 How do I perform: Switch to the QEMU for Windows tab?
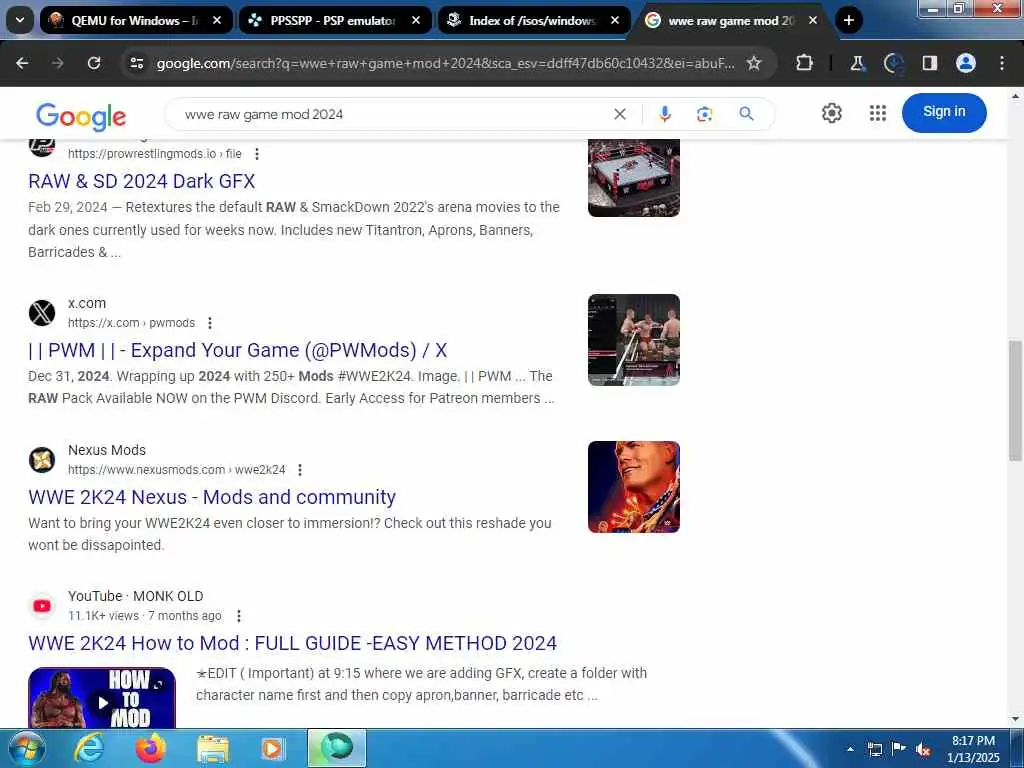pyautogui.click(x=135, y=20)
